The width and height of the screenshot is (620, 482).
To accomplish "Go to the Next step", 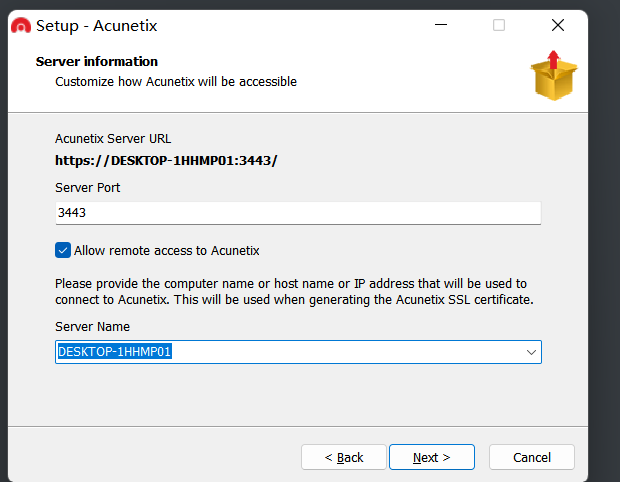I will point(432,457).
